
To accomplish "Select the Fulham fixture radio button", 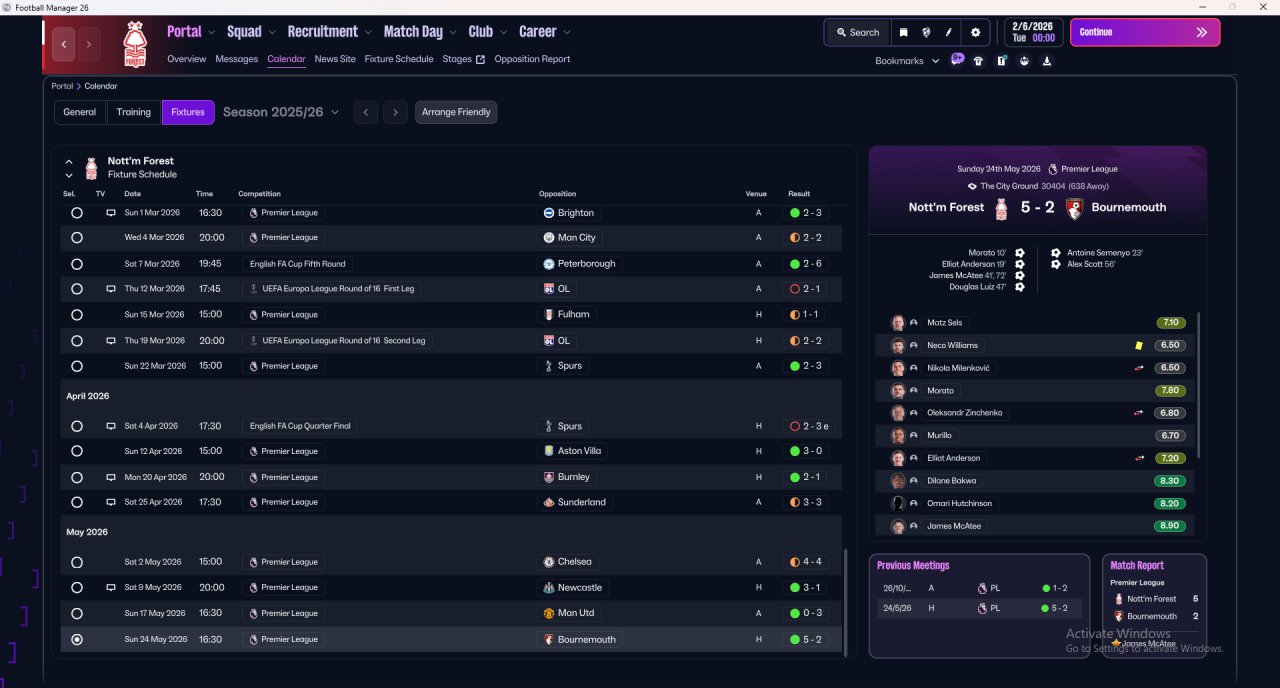I will pos(77,315).
